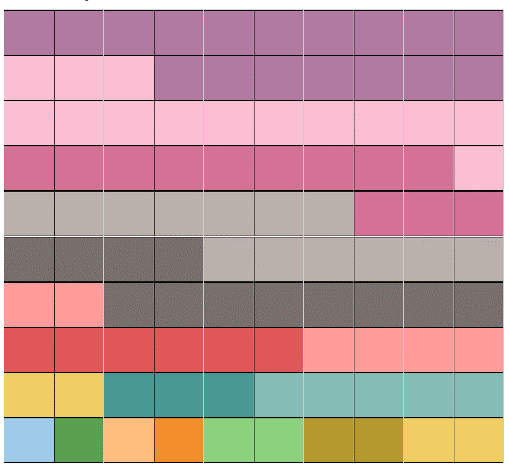
Task: Select the dark pink square following the light gray squares
Action: point(379,214)
